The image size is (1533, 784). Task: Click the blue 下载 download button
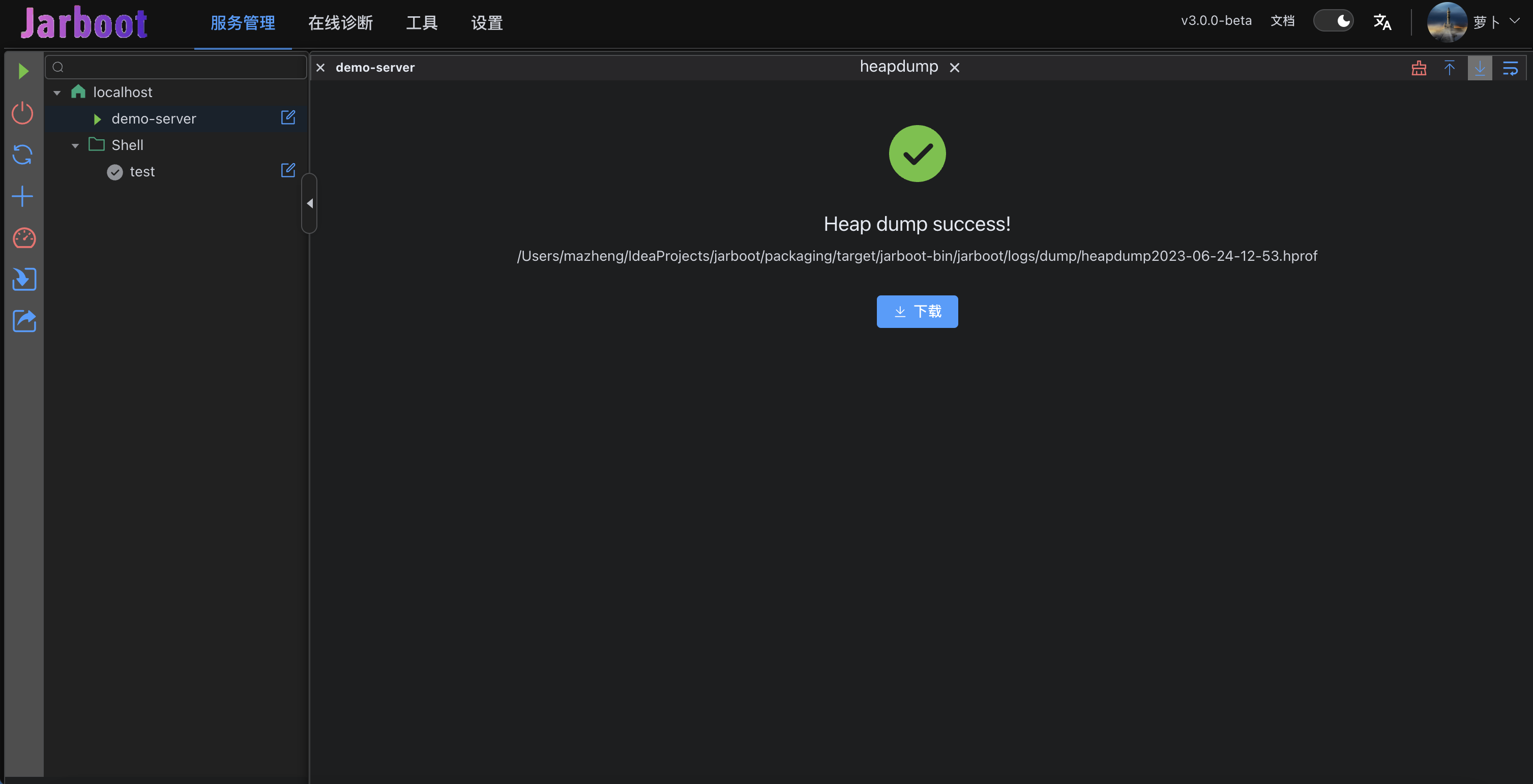917,311
